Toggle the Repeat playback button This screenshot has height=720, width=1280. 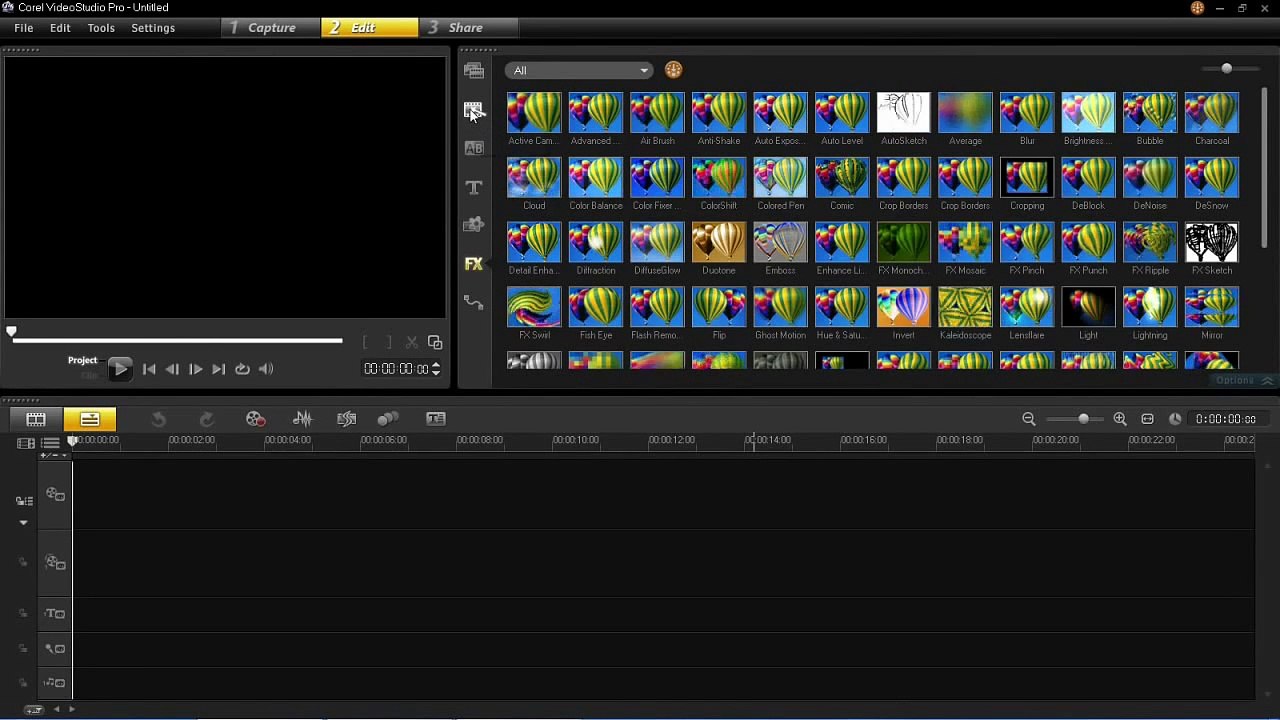(x=242, y=369)
